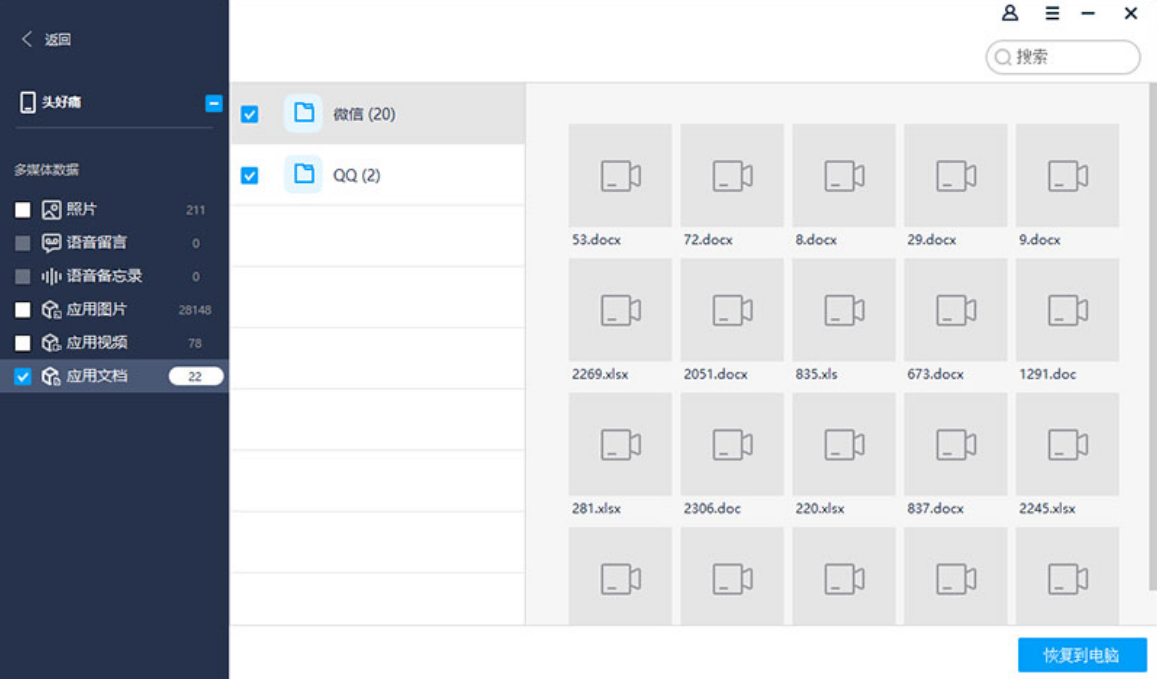The height and width of the screenshot is (679, 1157).
Task: Click the QQ folder icon
Action: [x=303, y=174]
